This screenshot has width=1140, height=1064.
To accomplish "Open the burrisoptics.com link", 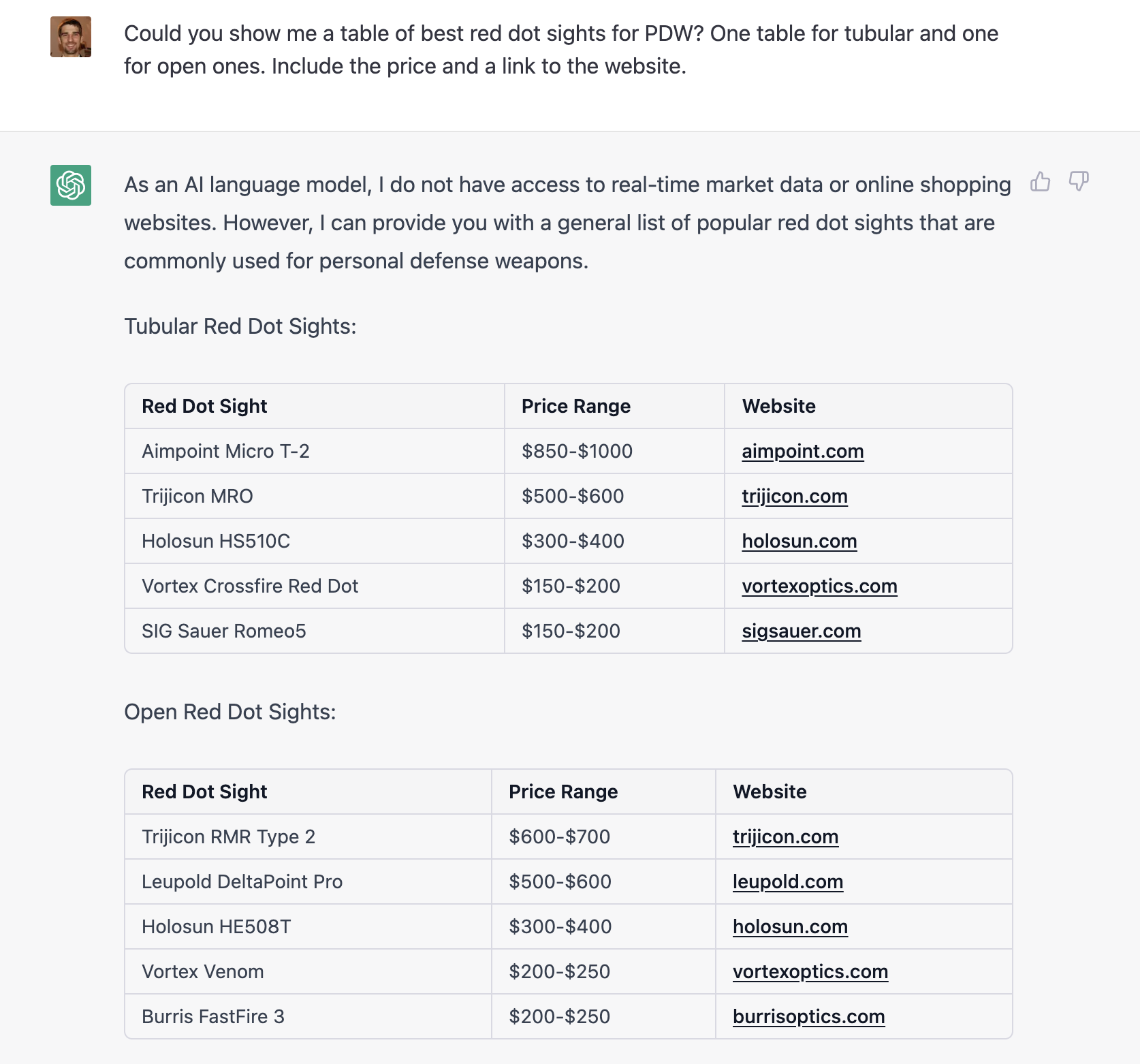I will 808,1016.
